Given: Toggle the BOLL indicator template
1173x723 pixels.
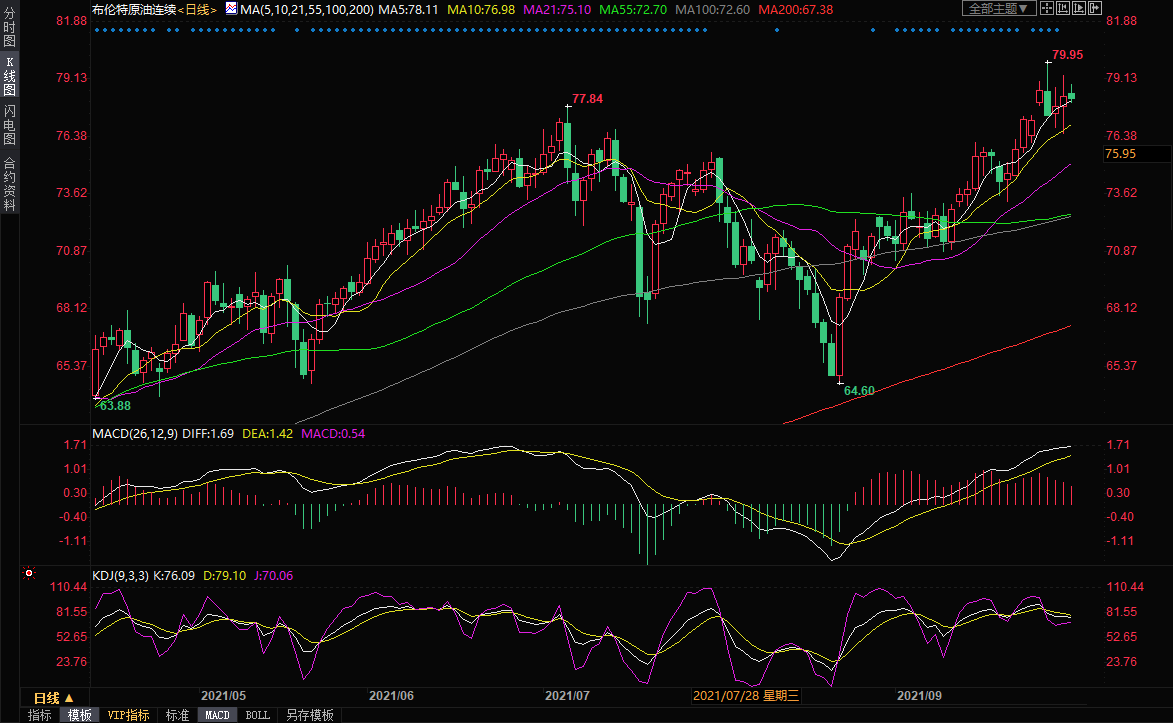Looking at the screenshot, I should coord(257,715).
